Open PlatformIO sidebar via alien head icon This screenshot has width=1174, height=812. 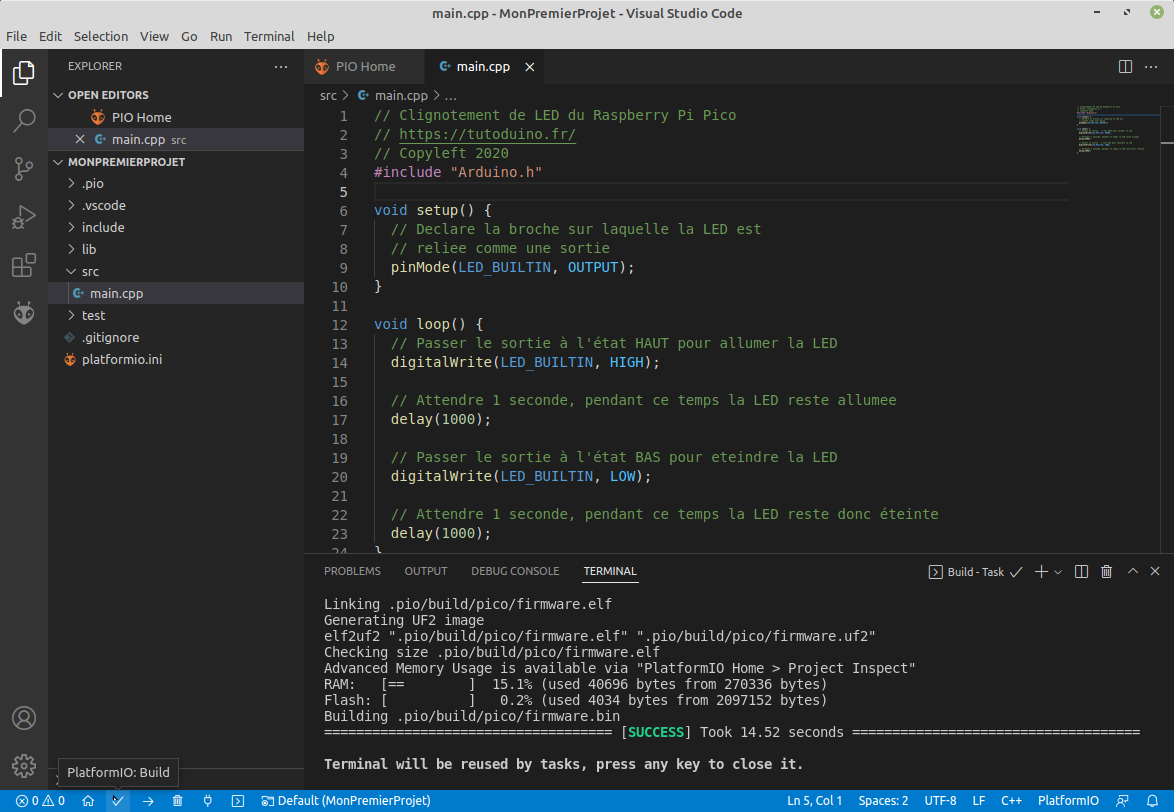pos(23,313)
